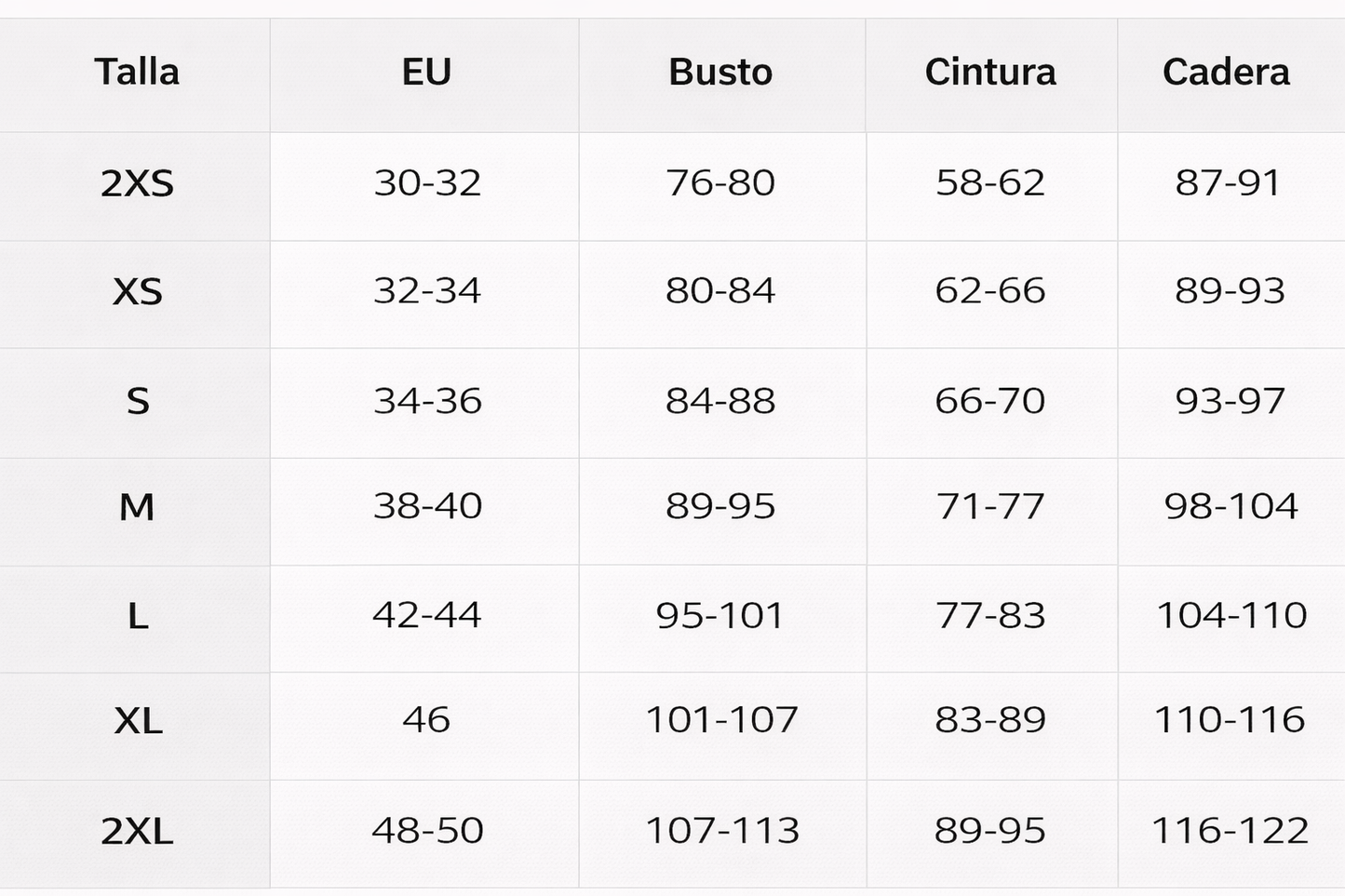Select the 2XL size row label
Viewport: 1345px width, 896px height.
[x=137, y=831]
